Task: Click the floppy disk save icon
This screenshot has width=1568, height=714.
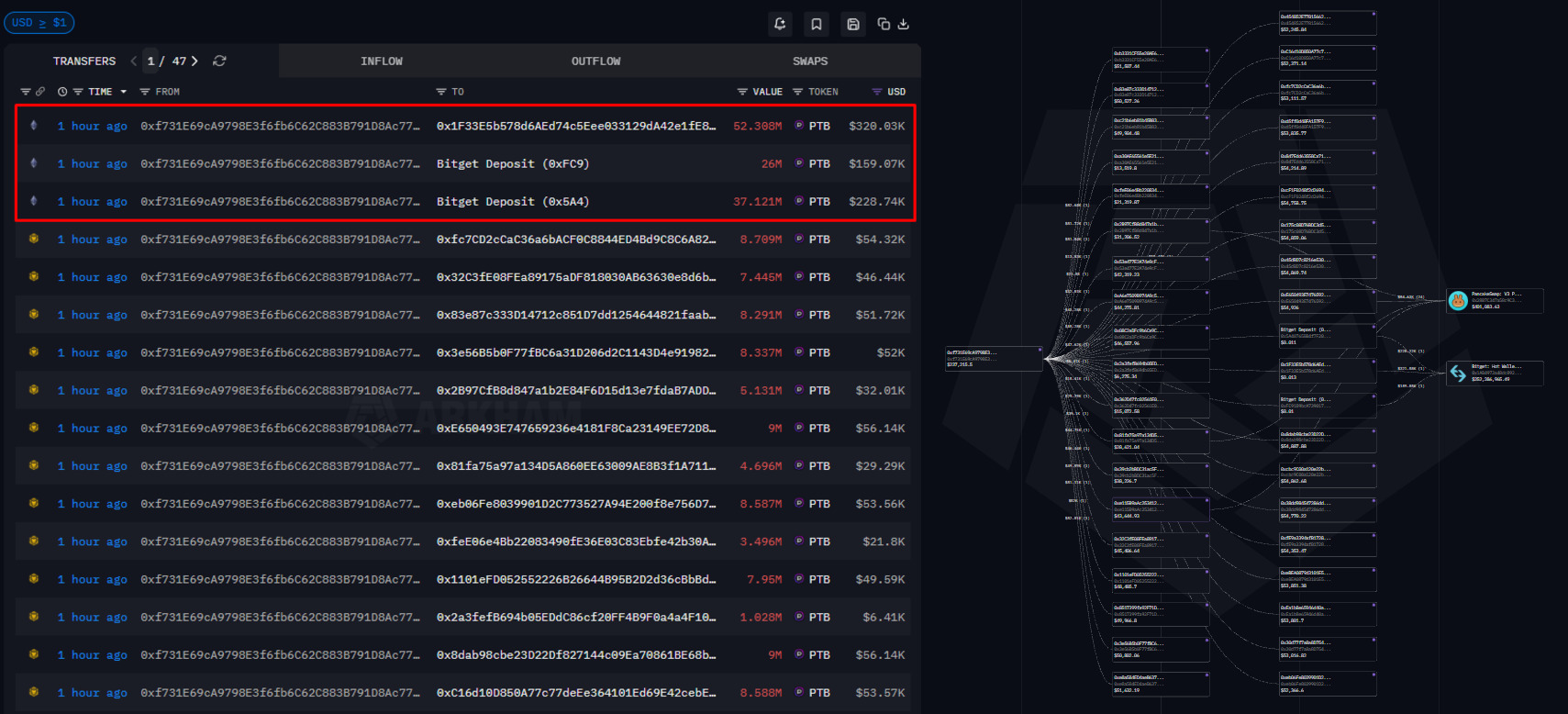Action: pos(852,24)
